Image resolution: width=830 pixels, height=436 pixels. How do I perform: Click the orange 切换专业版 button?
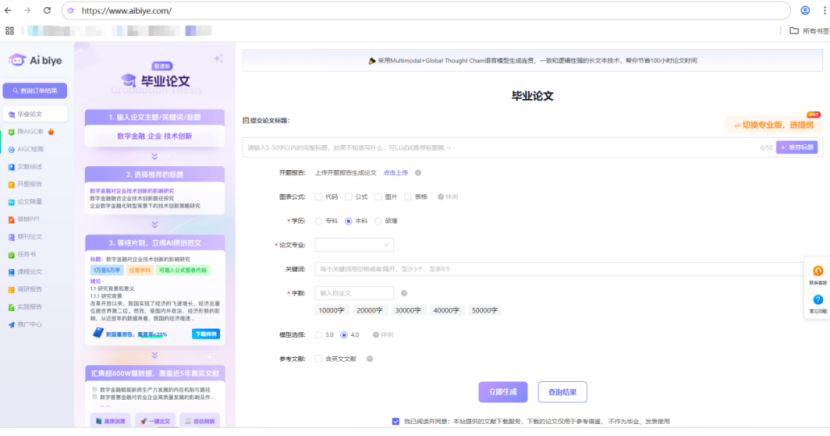click(773, 125)
